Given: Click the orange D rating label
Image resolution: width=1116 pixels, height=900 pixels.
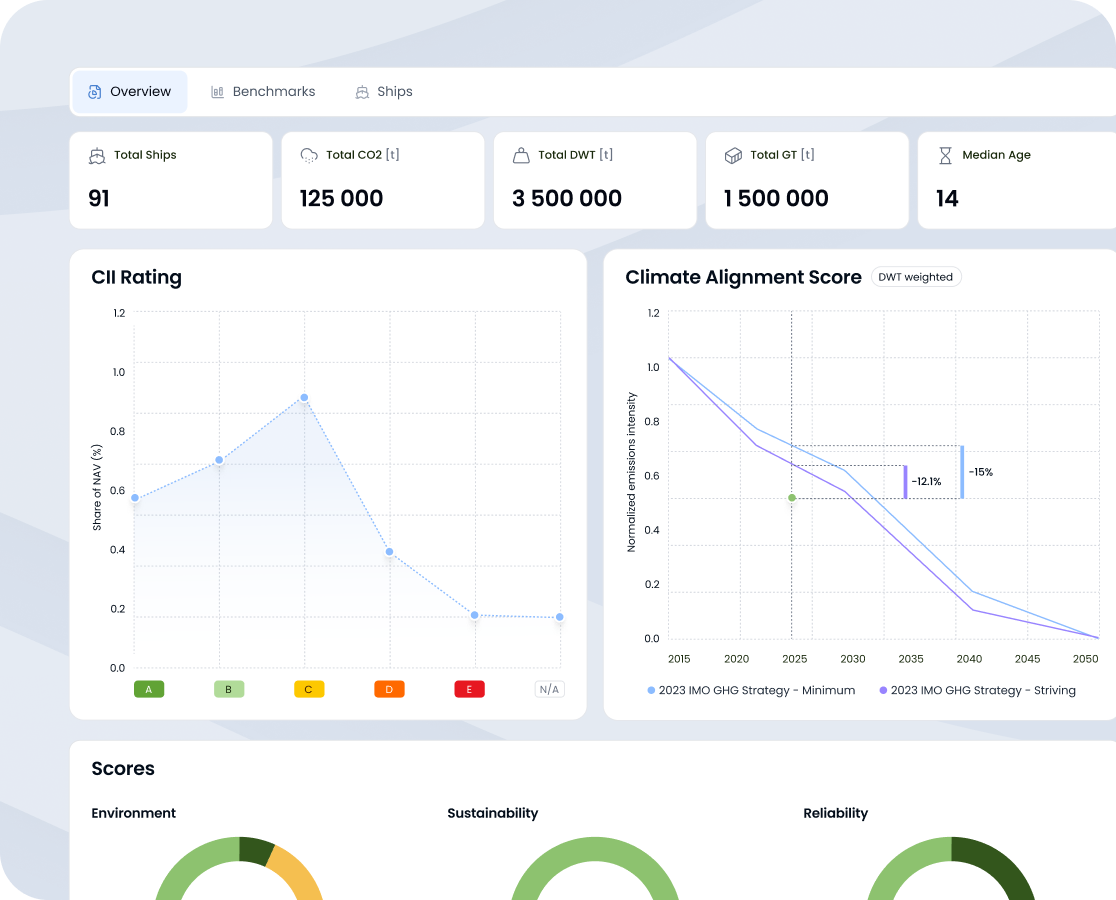Looking at the screenshot, I should point(389,689).
